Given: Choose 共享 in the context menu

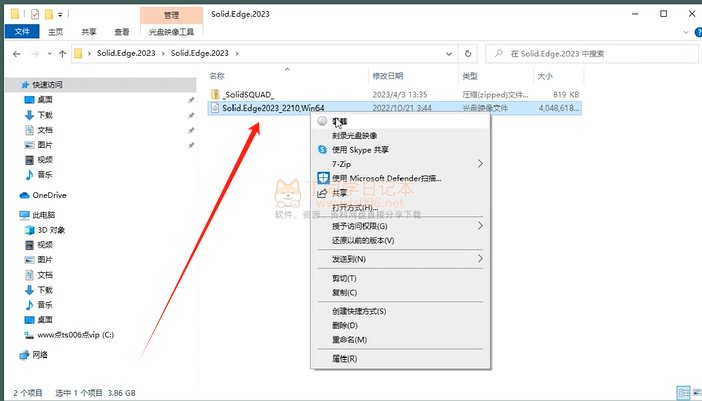Looking at the screenshot, I should (401, 193).
